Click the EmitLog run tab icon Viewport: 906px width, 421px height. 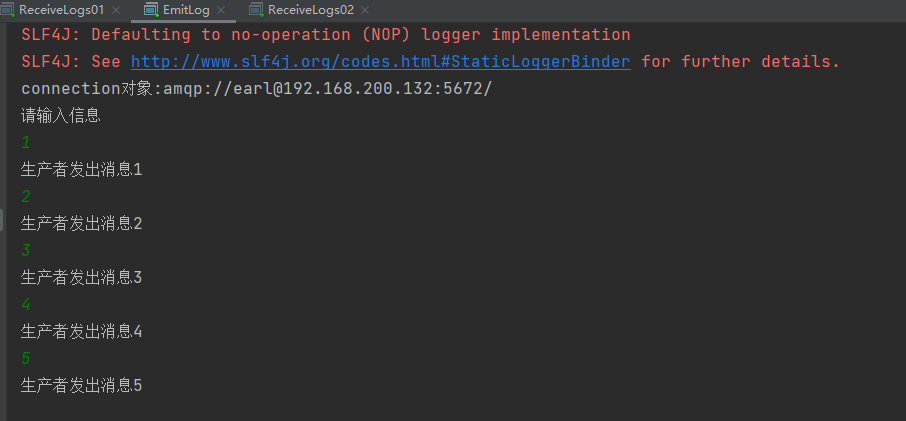click(x=151, y=10)
